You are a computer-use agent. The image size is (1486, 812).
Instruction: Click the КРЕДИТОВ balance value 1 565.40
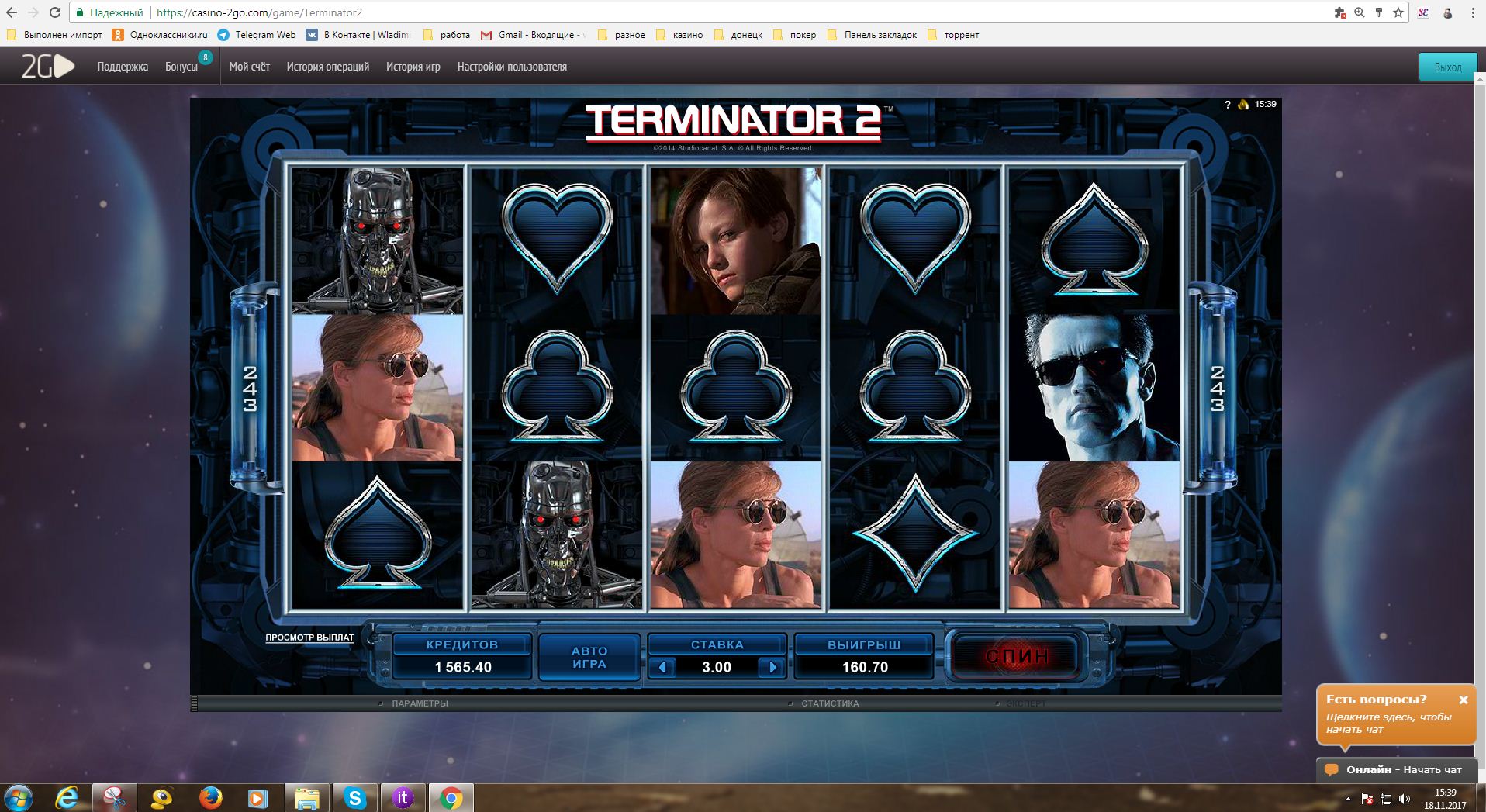tap(463, 667)
